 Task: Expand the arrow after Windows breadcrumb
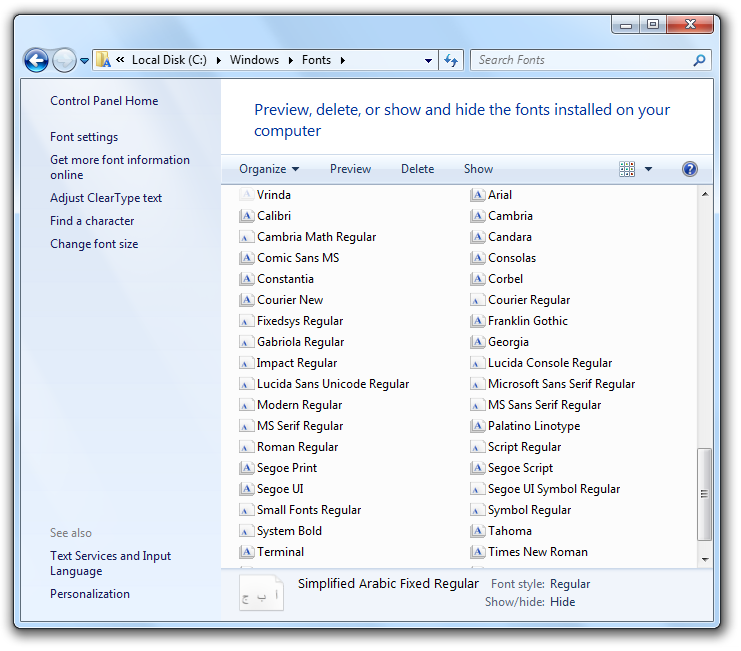pos(291,60)
